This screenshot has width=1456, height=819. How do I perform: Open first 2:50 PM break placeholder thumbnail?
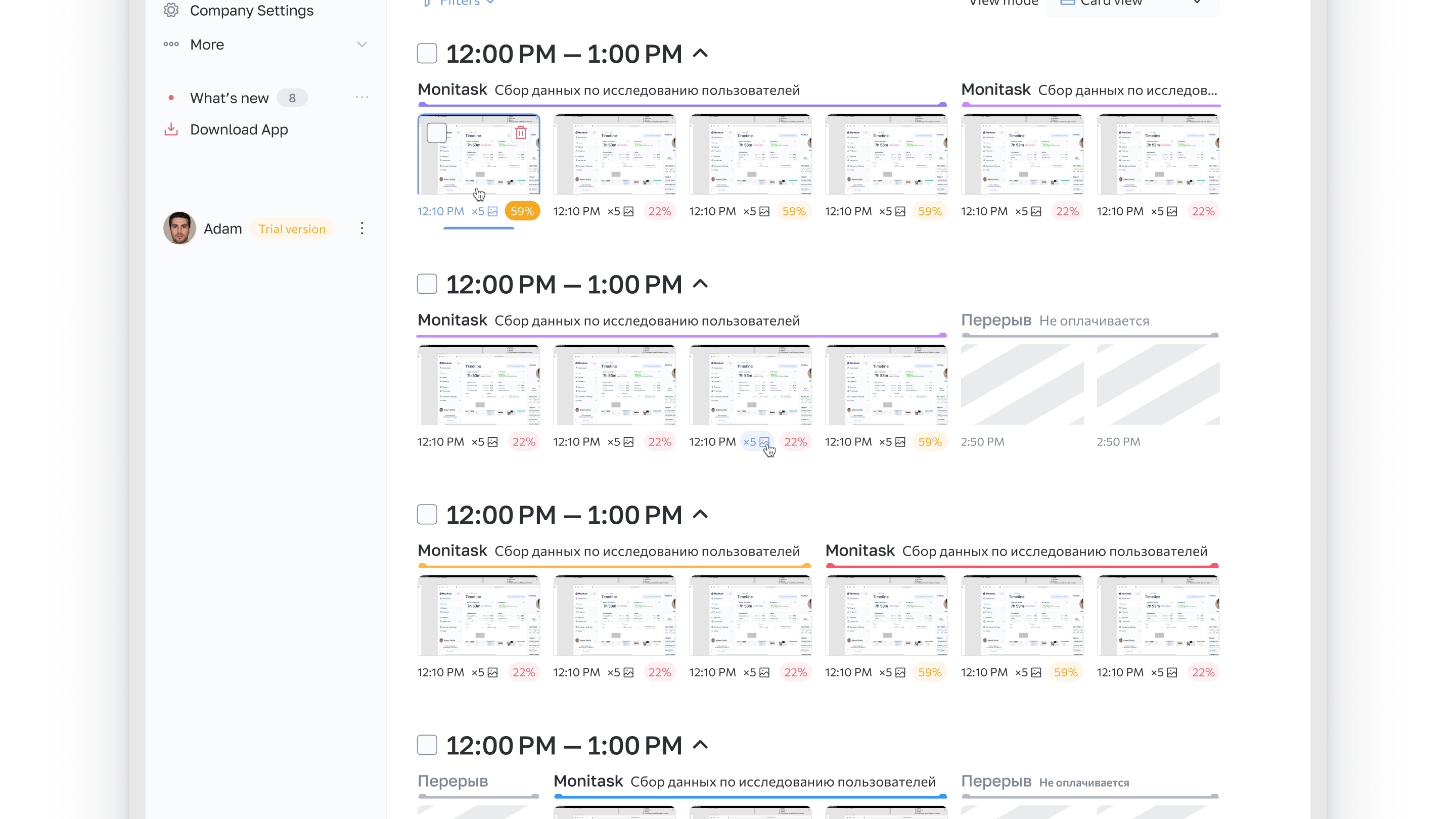click(1022, 384)
